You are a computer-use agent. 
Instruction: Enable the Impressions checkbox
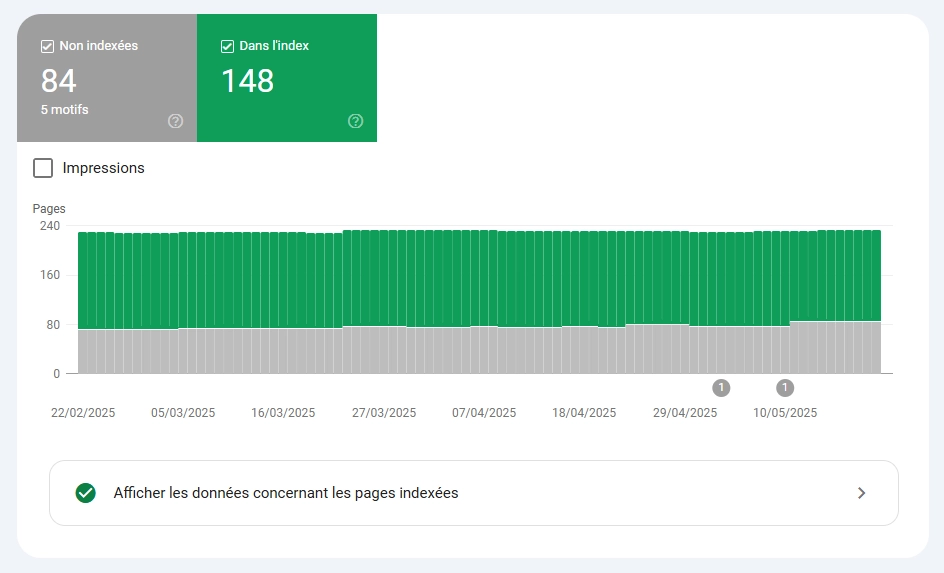pyautogui.click(x=43, y=168)
